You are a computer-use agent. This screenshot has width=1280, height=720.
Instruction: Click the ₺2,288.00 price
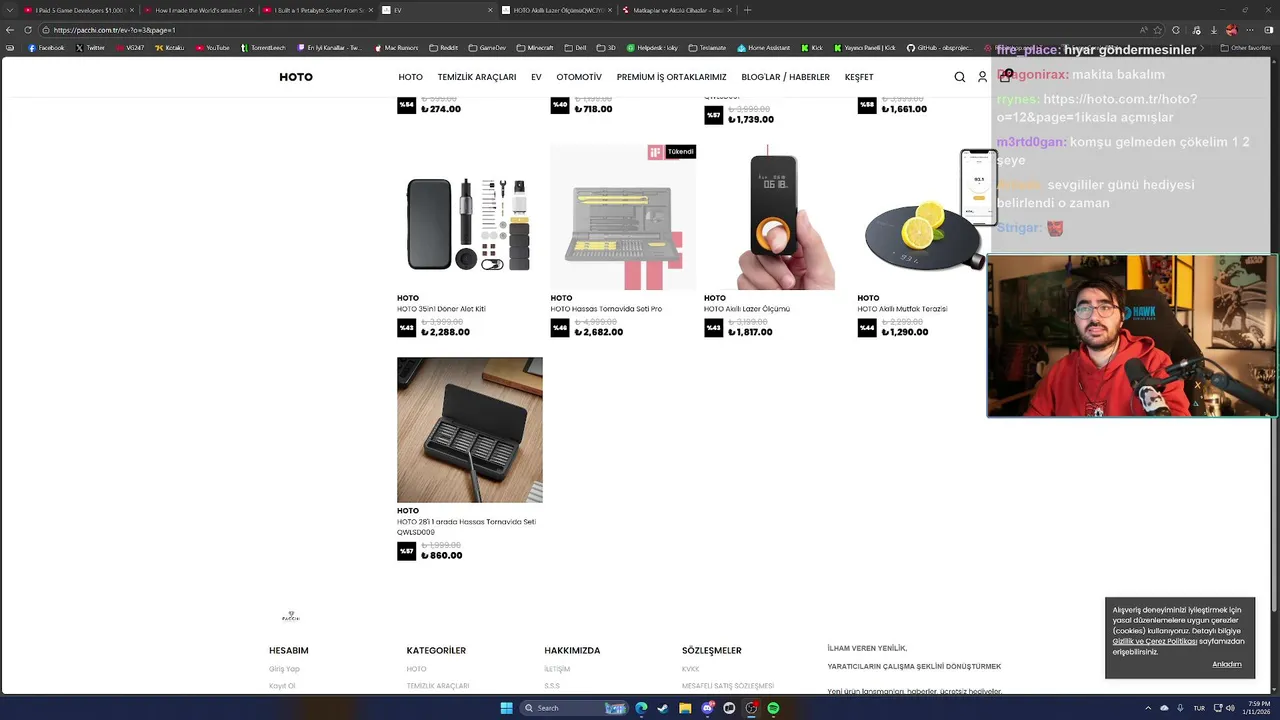tap(445, 332)
